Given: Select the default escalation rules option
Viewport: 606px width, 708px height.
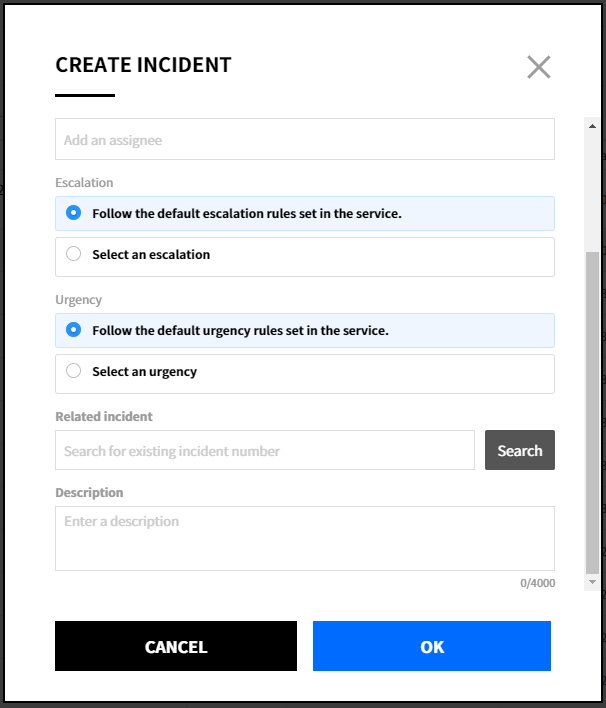Looking at the screenshot, I should point(73,213).
